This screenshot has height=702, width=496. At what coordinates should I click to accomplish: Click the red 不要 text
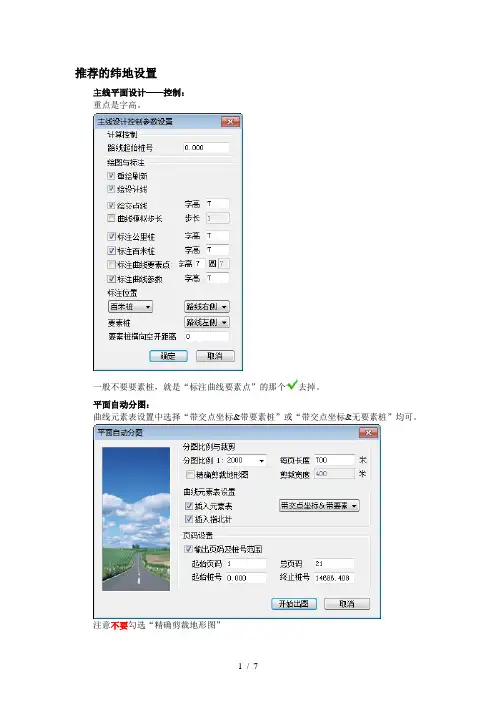pos(120,625)
